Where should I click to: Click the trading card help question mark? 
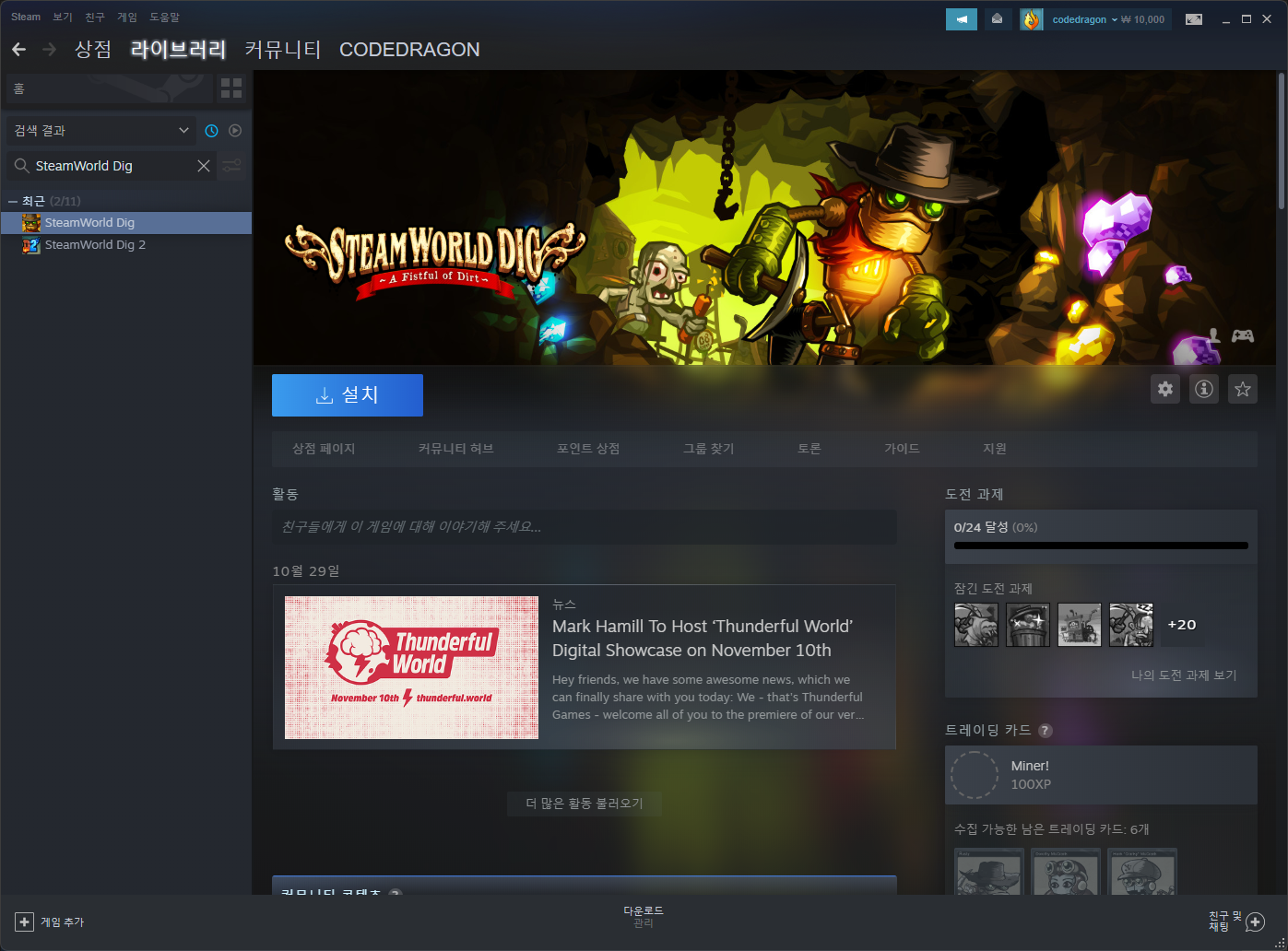pyautogui.click(x=1045, y=731)
